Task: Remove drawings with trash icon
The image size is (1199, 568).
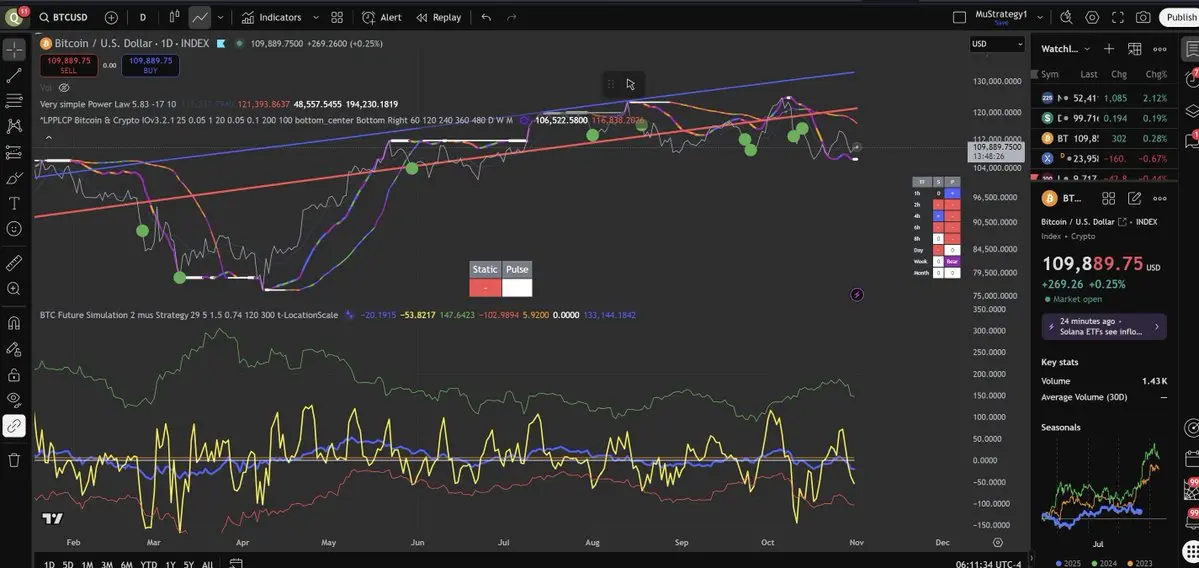Action: (x=14, y=459)
